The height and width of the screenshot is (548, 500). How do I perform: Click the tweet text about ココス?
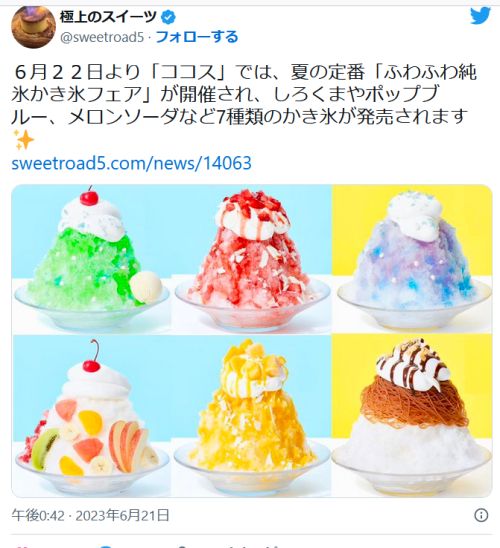[x=241, y=94]
